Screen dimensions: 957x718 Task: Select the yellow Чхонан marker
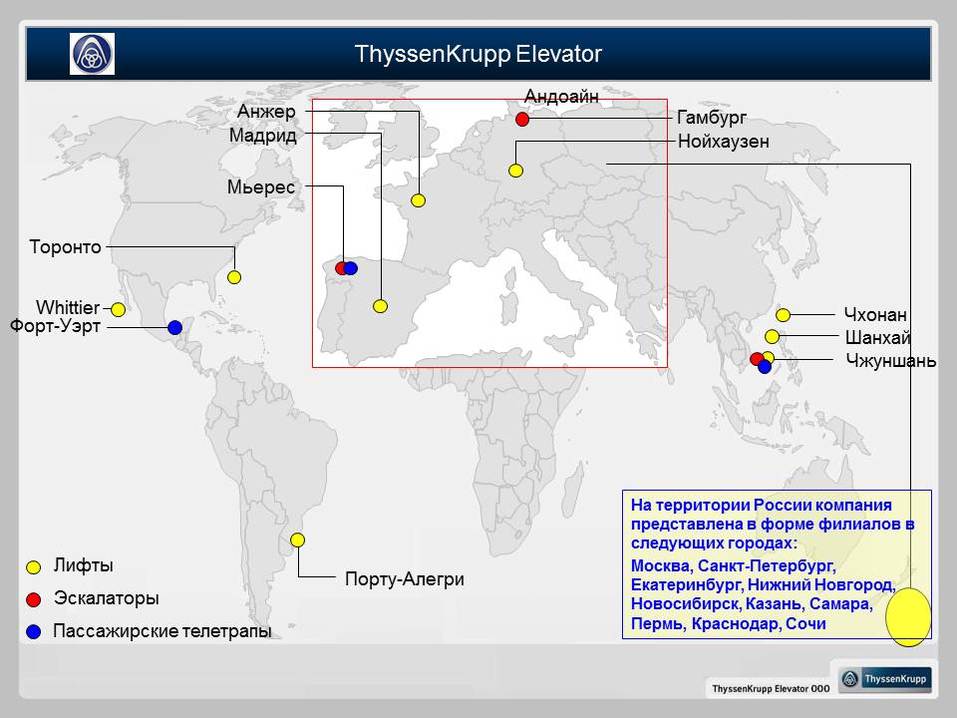tap(783, 315)
